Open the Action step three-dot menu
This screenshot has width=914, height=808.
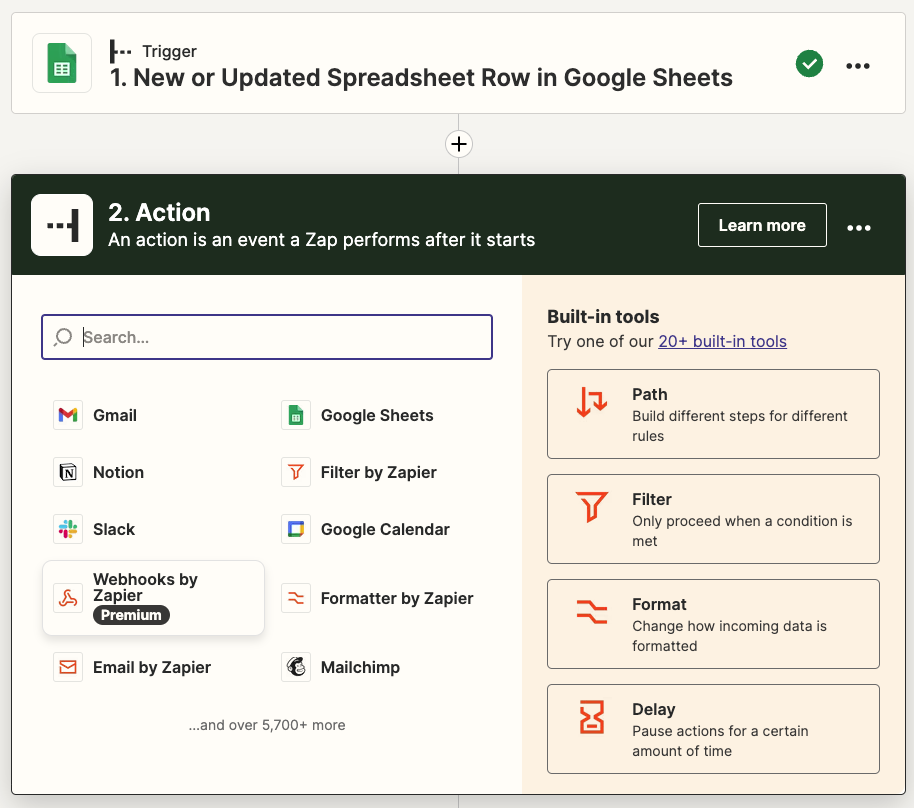(859, 227)
